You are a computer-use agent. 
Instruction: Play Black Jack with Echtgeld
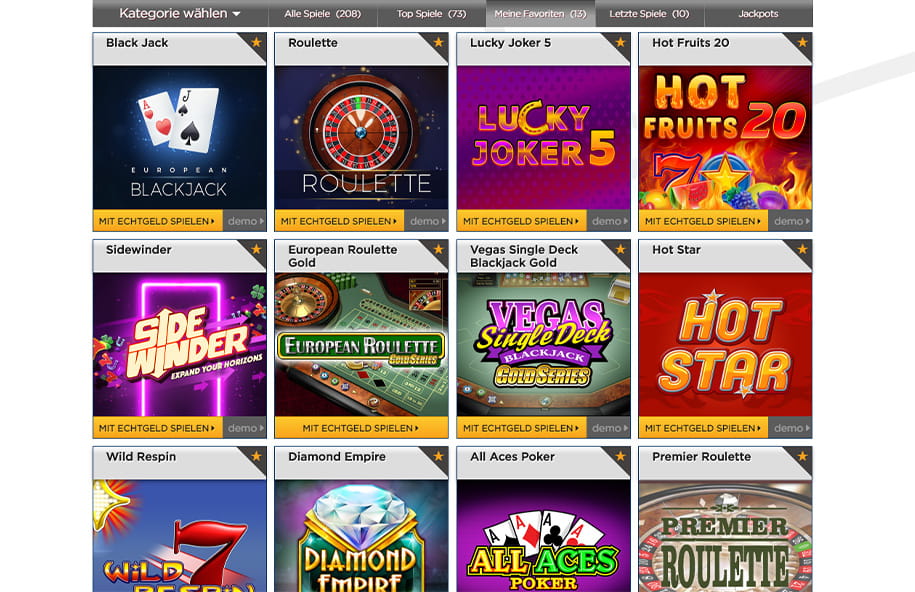(158, 221)
